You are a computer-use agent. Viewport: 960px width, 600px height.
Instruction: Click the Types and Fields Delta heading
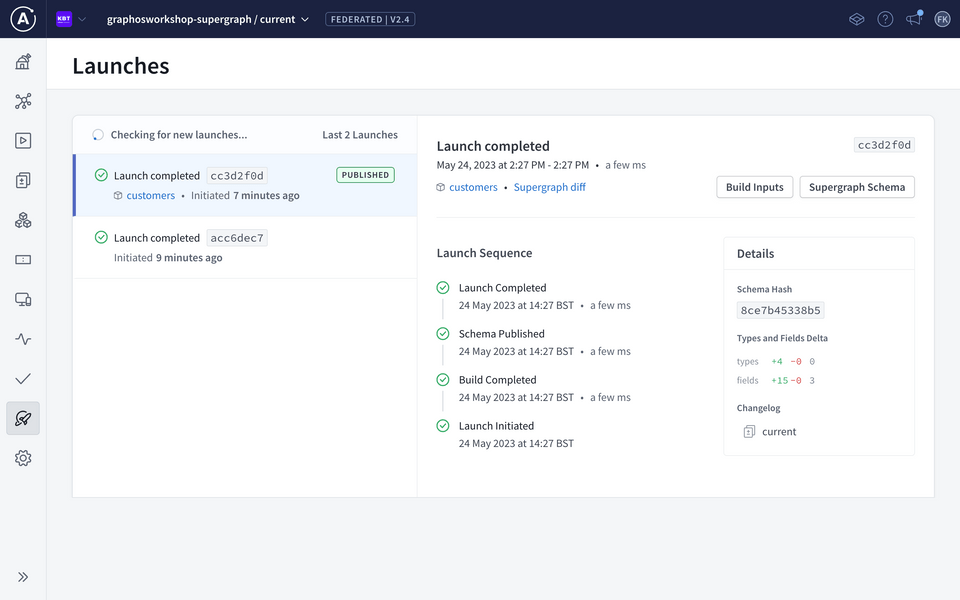(782, 338)
